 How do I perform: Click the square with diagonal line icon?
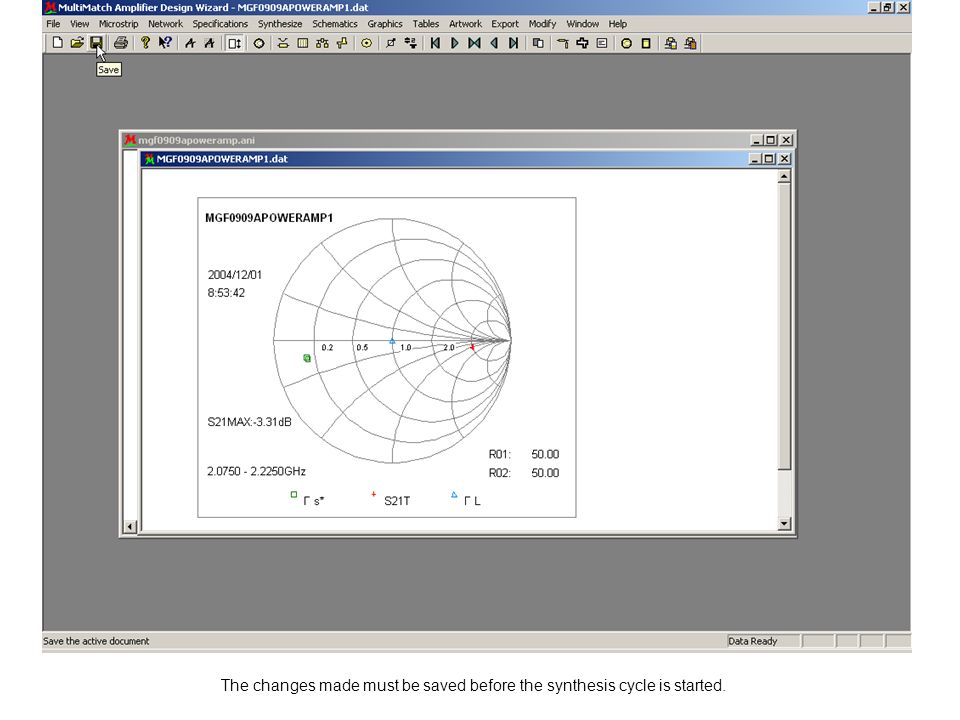(391, 43)
